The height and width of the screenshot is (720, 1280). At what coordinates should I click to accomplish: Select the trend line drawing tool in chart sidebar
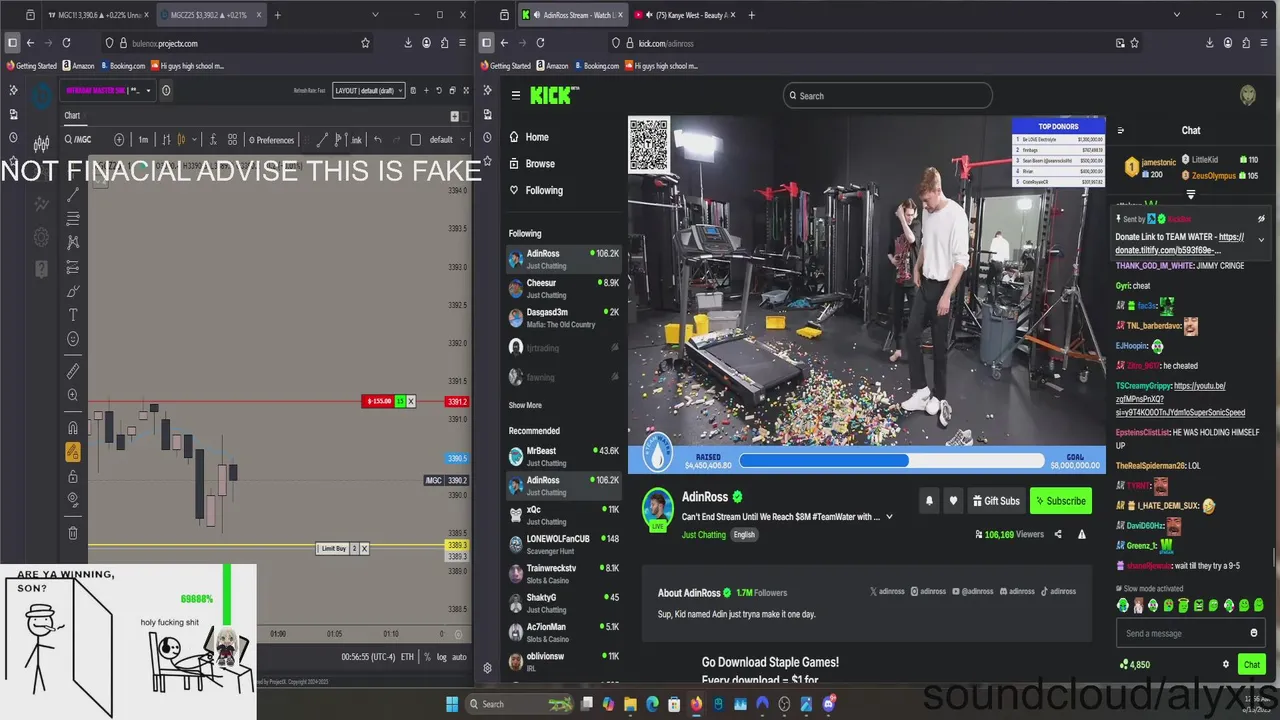(x=73, y=196)
